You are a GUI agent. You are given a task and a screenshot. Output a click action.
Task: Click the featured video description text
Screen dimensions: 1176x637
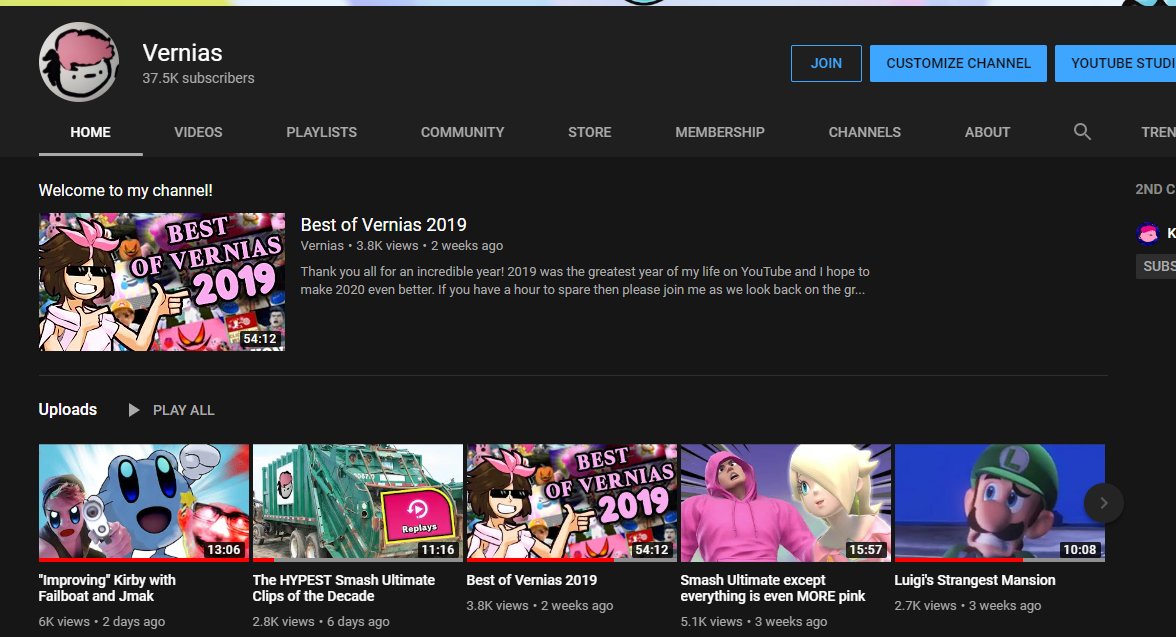click(585, 281)
